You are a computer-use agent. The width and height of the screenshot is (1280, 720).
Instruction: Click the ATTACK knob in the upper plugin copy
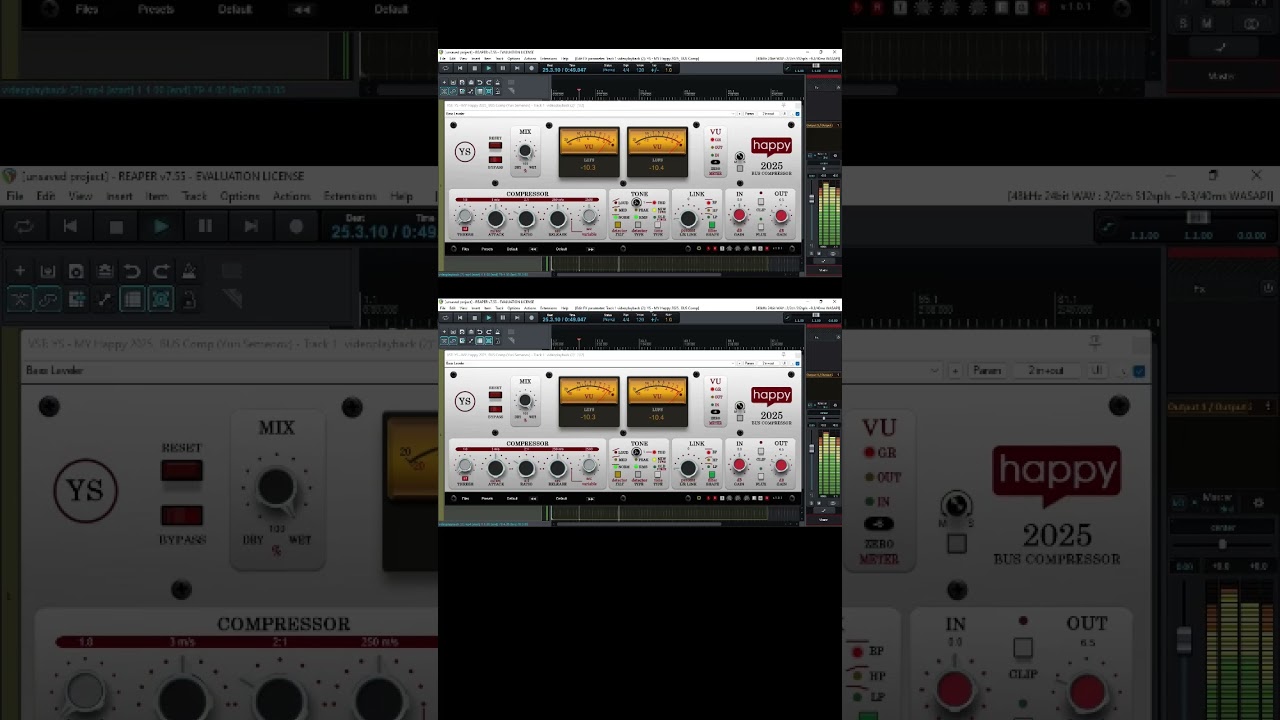click(x=496, y=218)
